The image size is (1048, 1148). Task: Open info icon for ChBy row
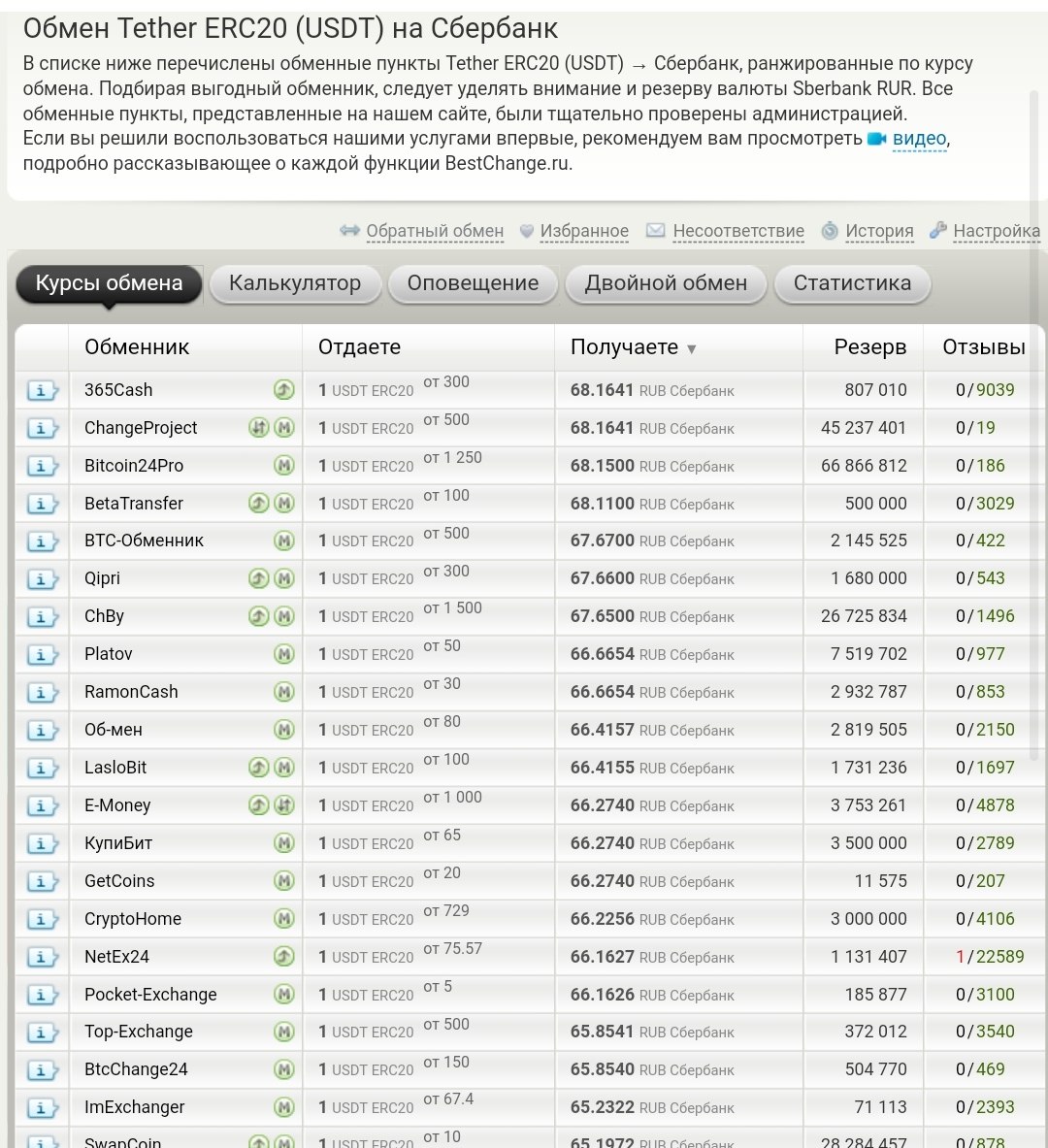tap(42, 617)
